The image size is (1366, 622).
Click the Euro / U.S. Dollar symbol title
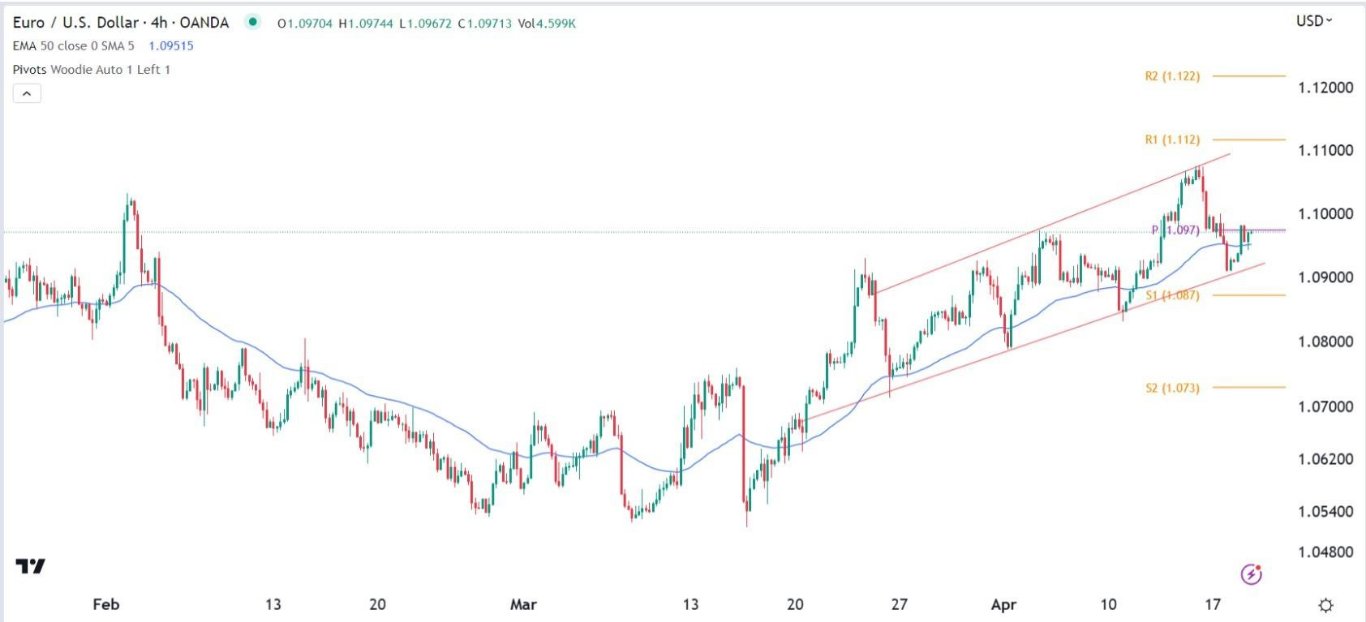click(x=121, y=22)
